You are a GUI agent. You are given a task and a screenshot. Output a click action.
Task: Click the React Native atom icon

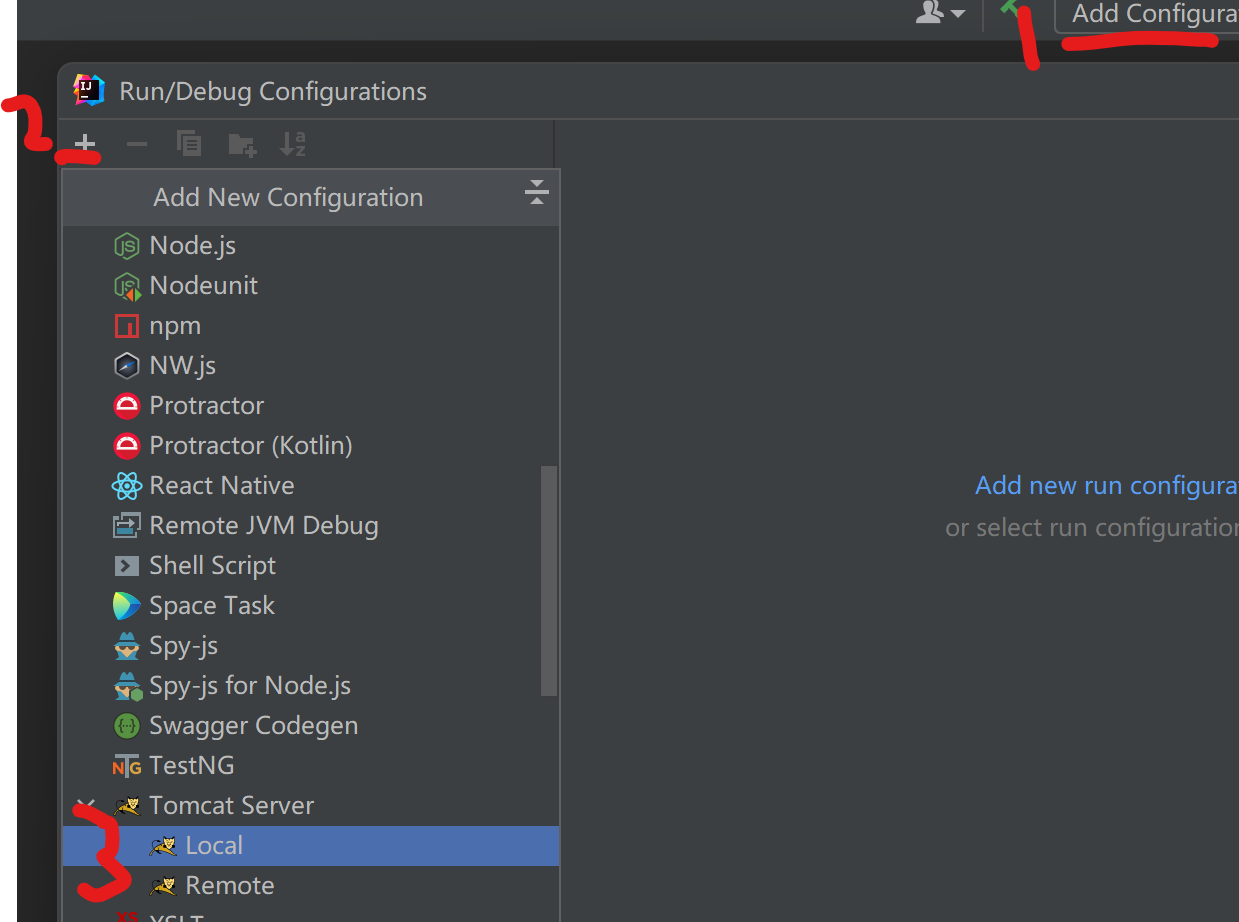[x=126, y=486]
